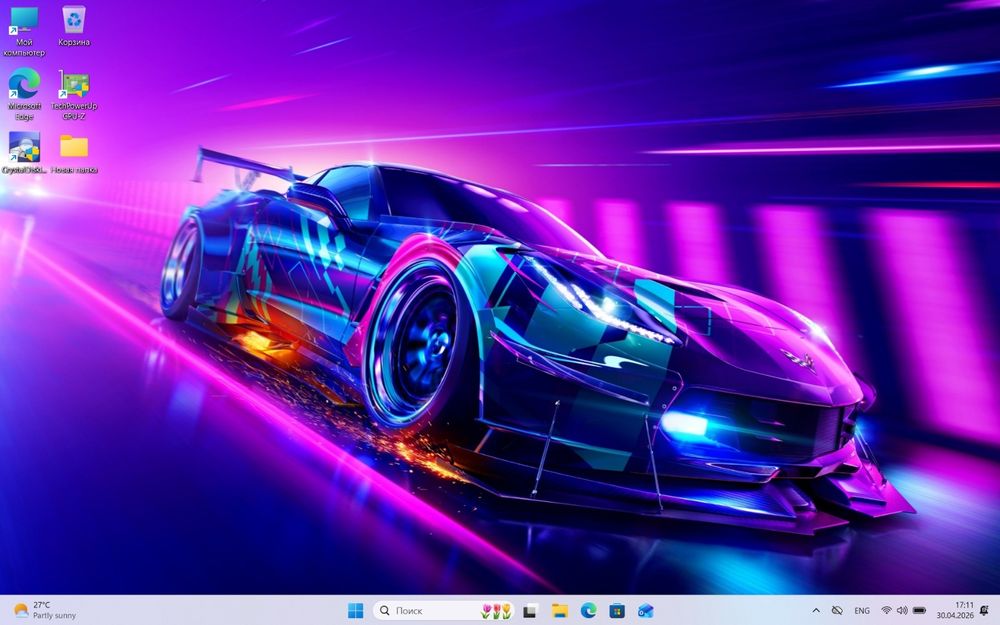This screenshot has width=1000, height=625.
Task: Expand the hidden tray icons chevron
Action: [816, 610]
